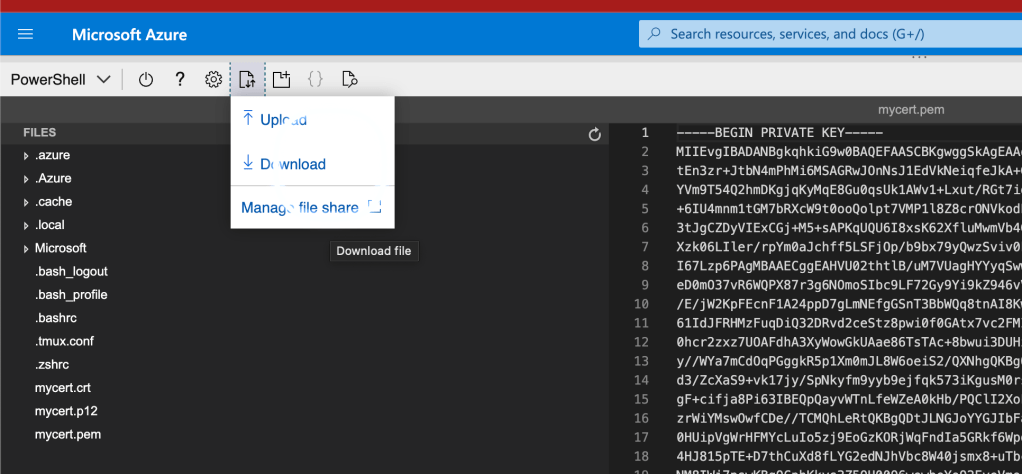1022x474 pixels.
Task: Open Cloud Shell help question mark
Action: click(180, 80)
